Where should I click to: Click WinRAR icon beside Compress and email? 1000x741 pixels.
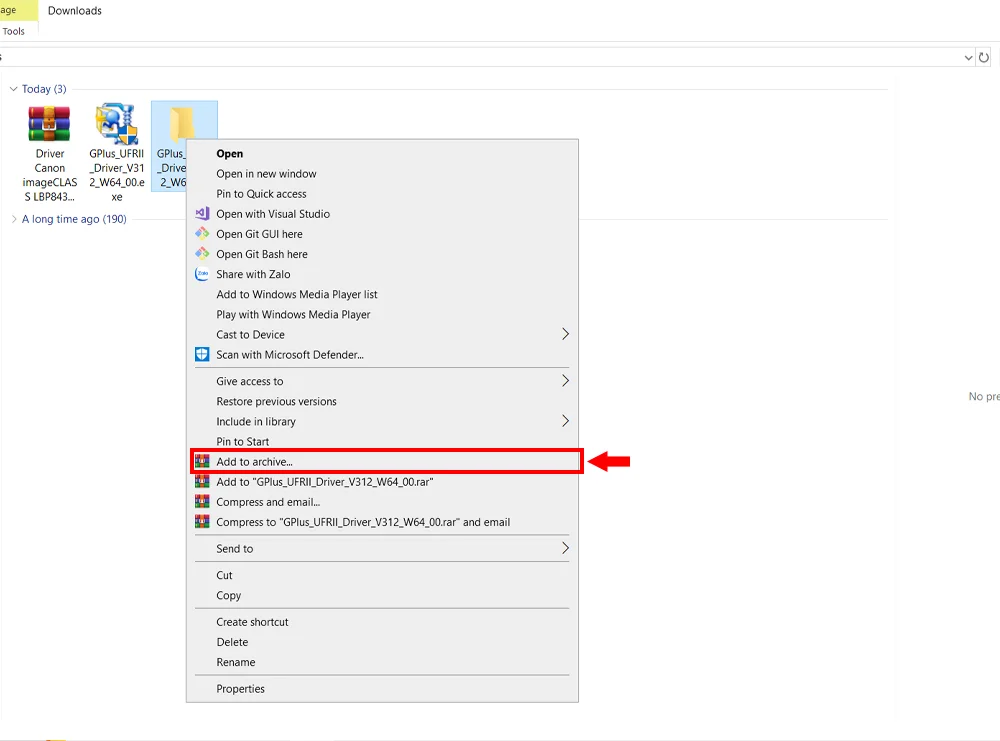click(x=202, y=502)
